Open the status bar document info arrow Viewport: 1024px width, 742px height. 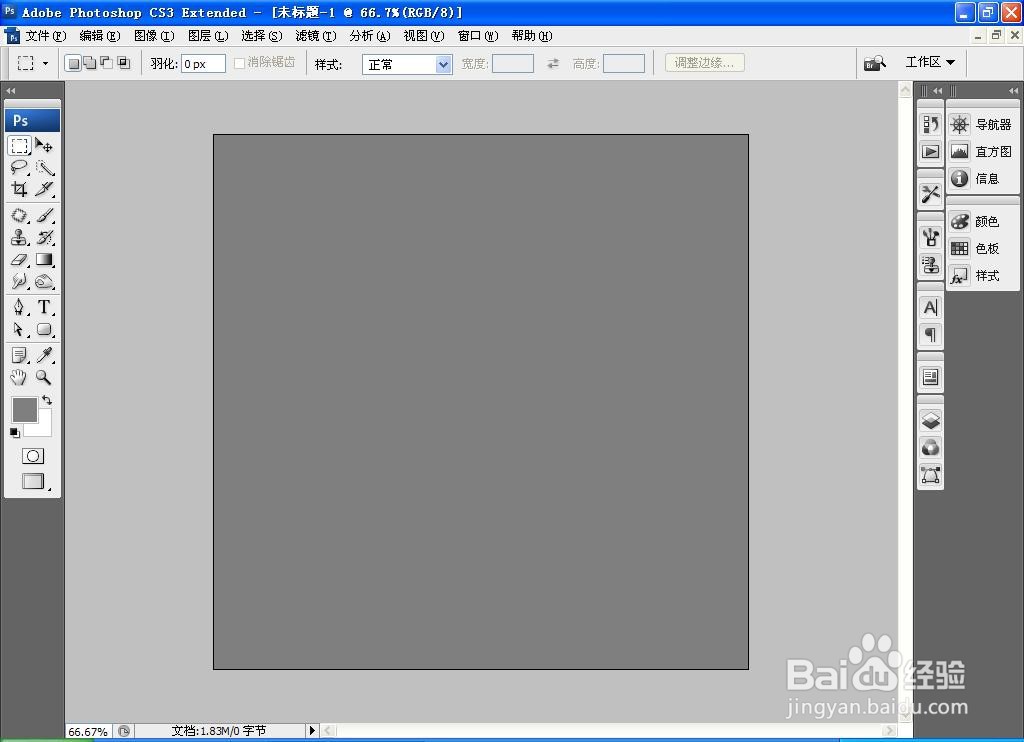pos(312,730)
